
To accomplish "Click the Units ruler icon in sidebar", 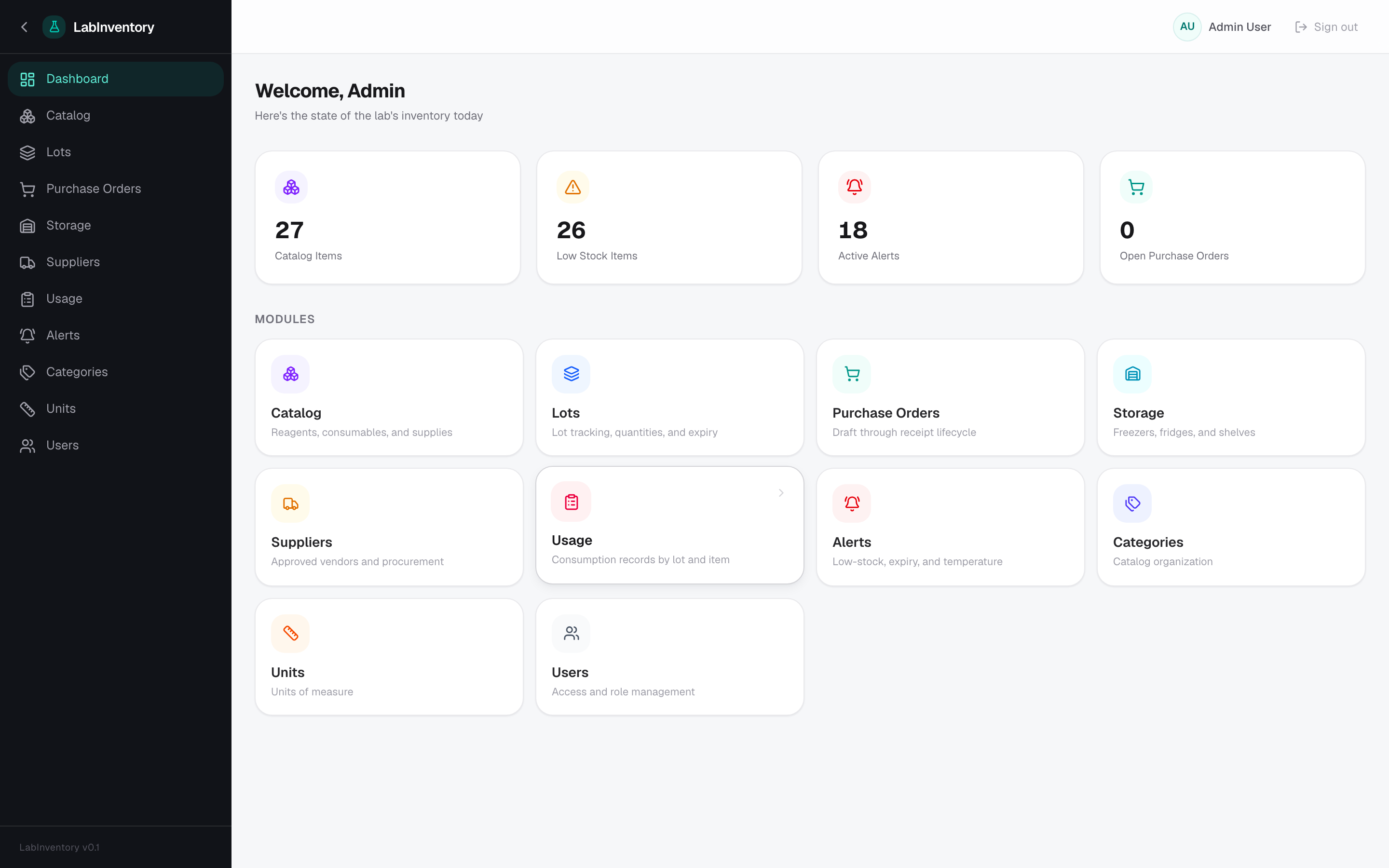I will click(27, 409).
